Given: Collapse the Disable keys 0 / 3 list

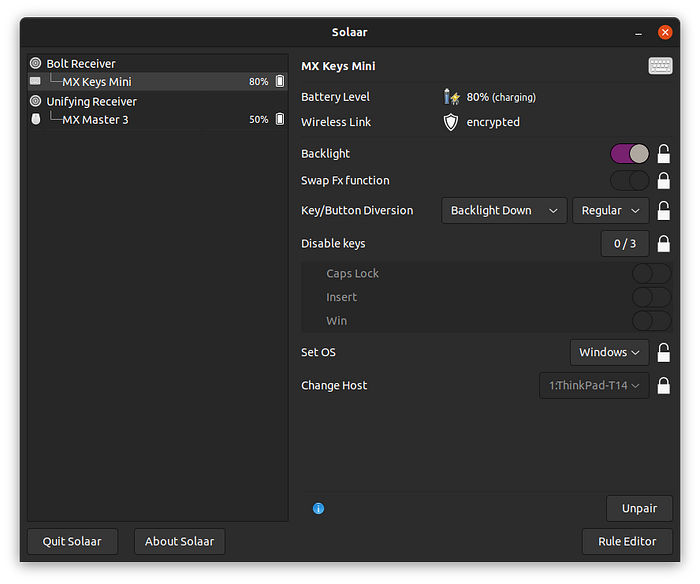Looking at the screenshot, I should pos(625,244).
